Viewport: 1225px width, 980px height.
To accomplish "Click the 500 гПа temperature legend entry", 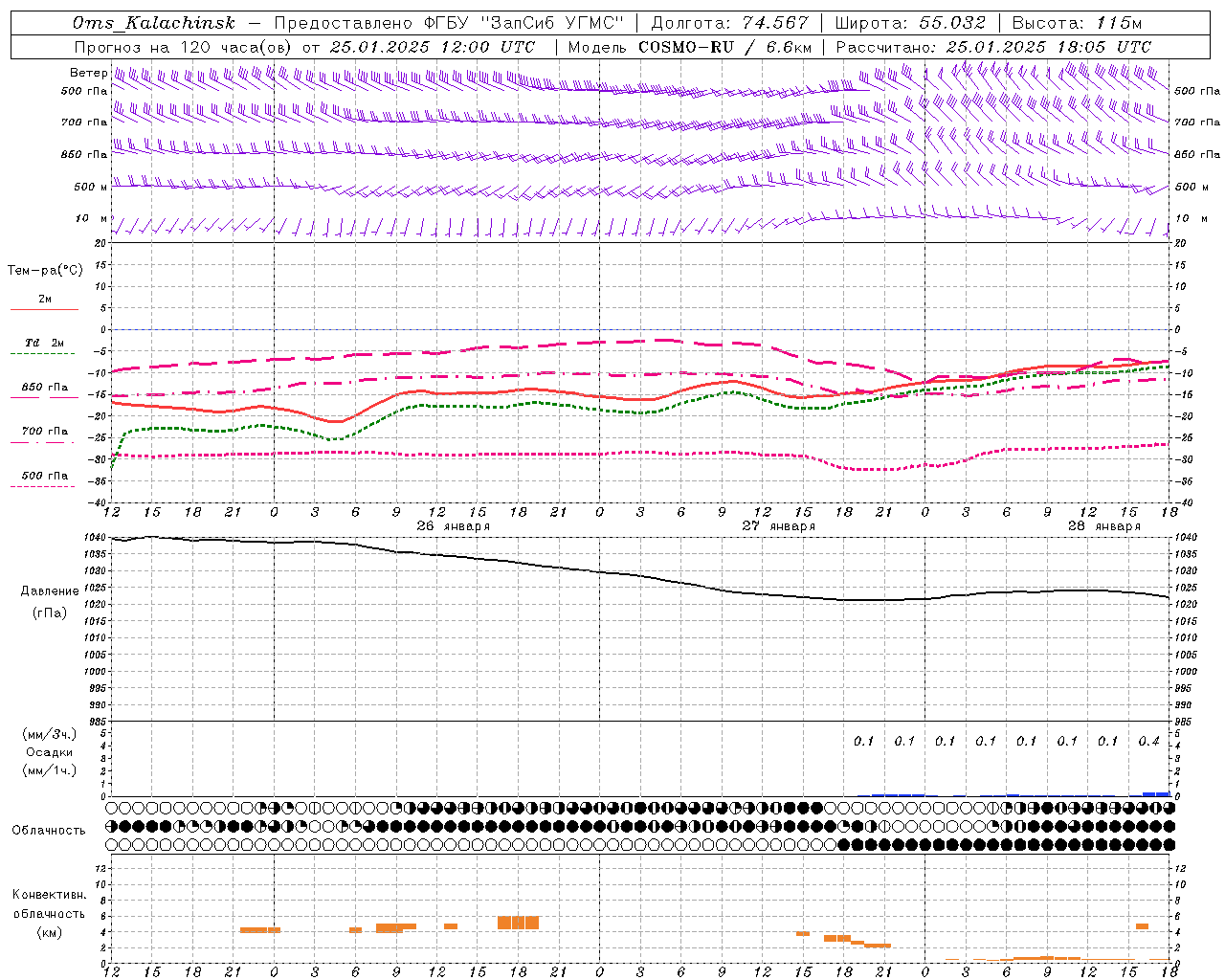I will click(x=45, y=476).
